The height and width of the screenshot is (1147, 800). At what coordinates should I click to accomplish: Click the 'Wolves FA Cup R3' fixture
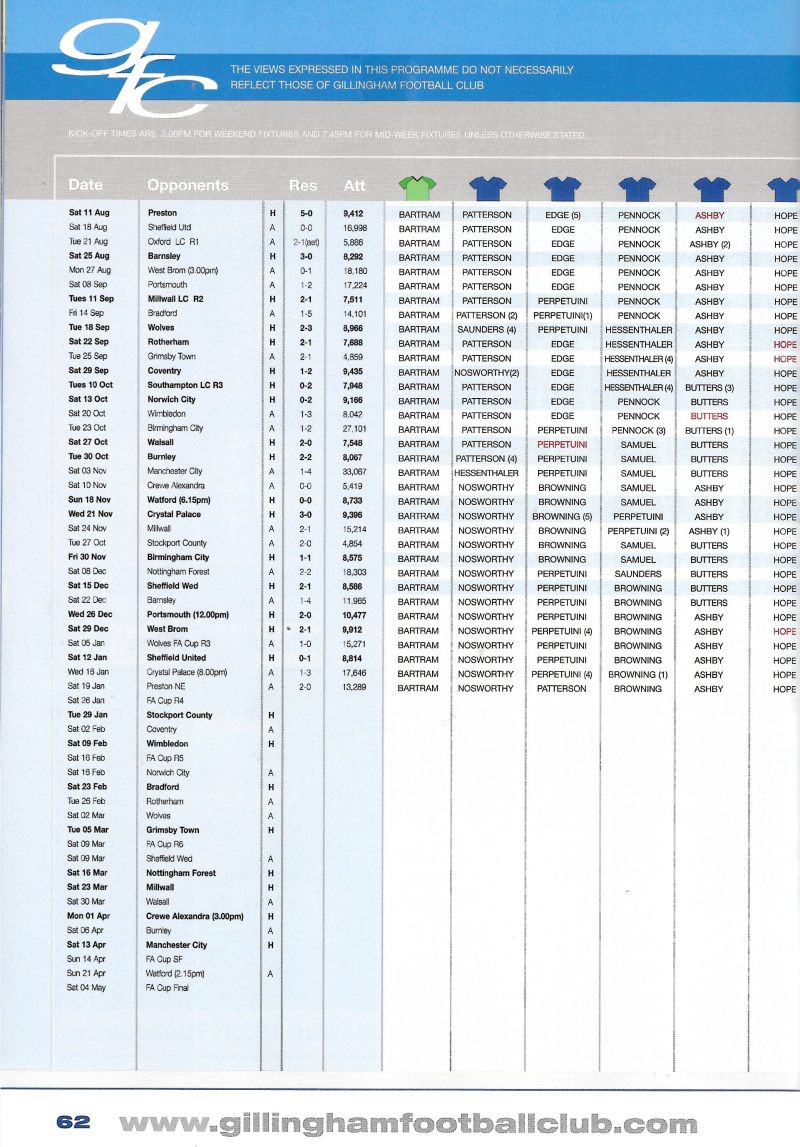[178, 643]
